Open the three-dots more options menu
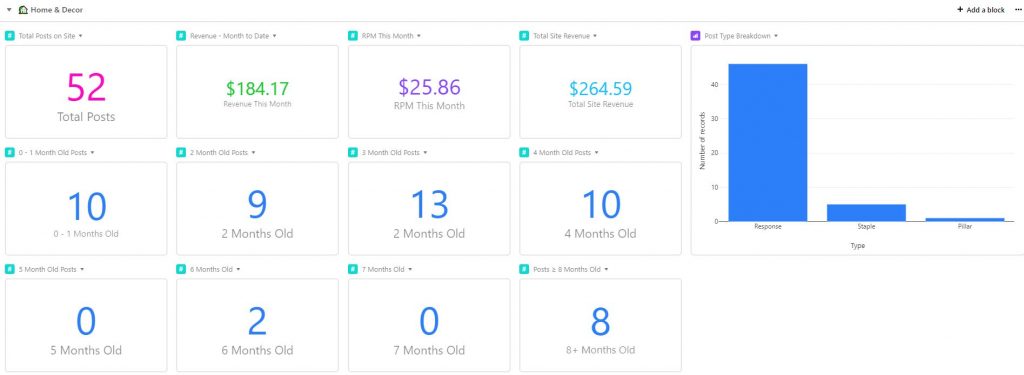 click(1017, 10)
